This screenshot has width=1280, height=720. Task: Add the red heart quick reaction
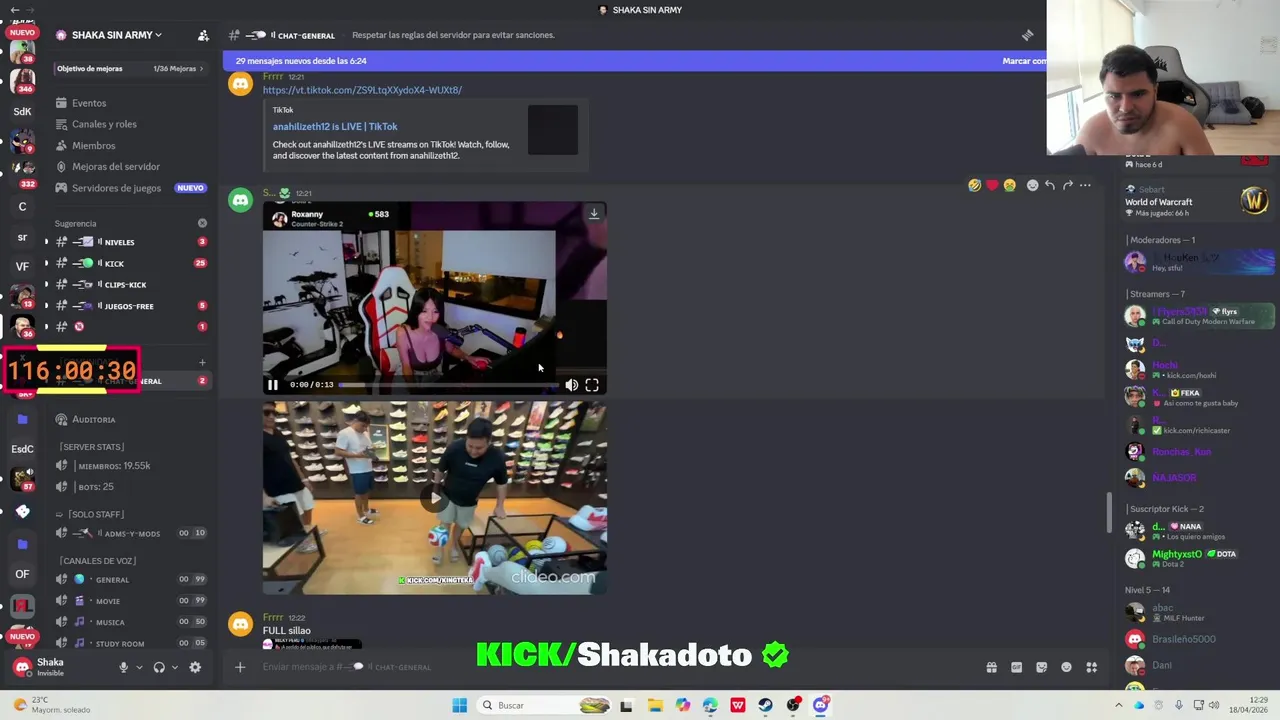992,185
